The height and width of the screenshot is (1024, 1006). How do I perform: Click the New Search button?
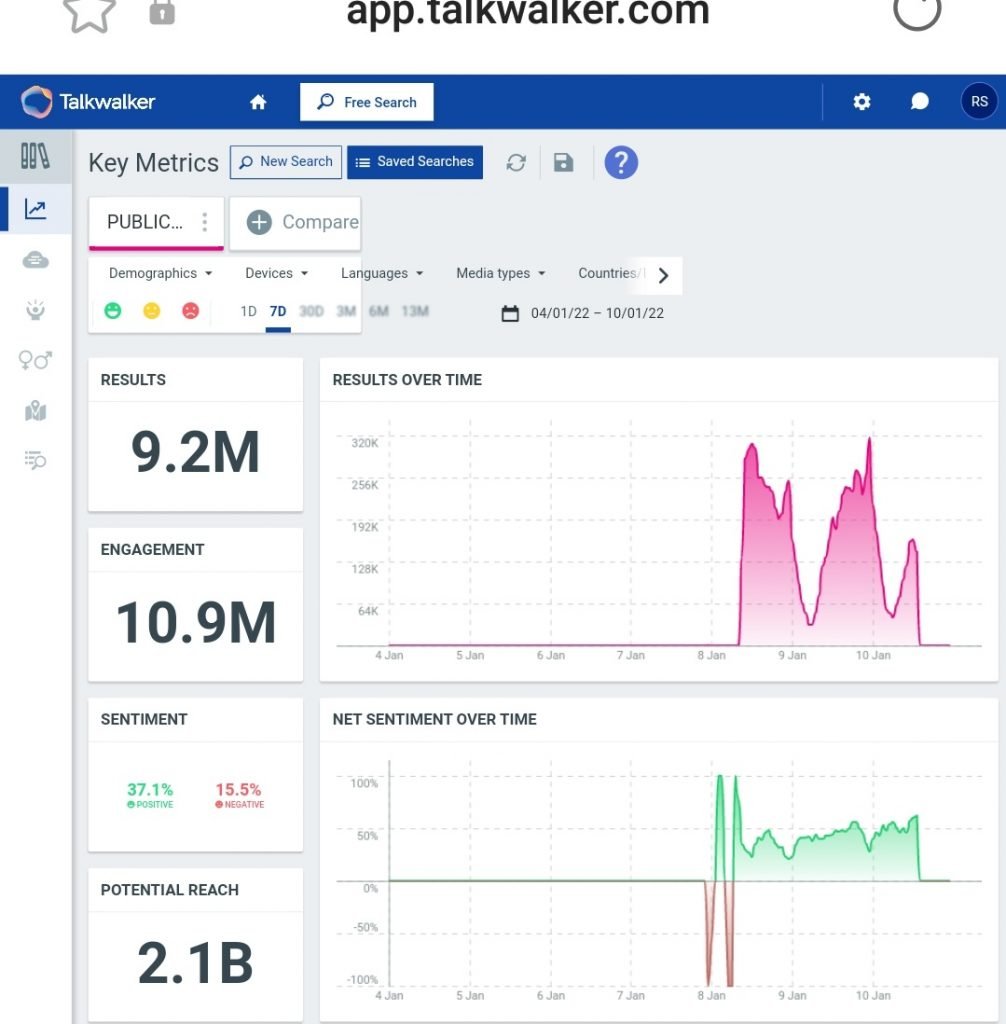click(x=286, y=162)
